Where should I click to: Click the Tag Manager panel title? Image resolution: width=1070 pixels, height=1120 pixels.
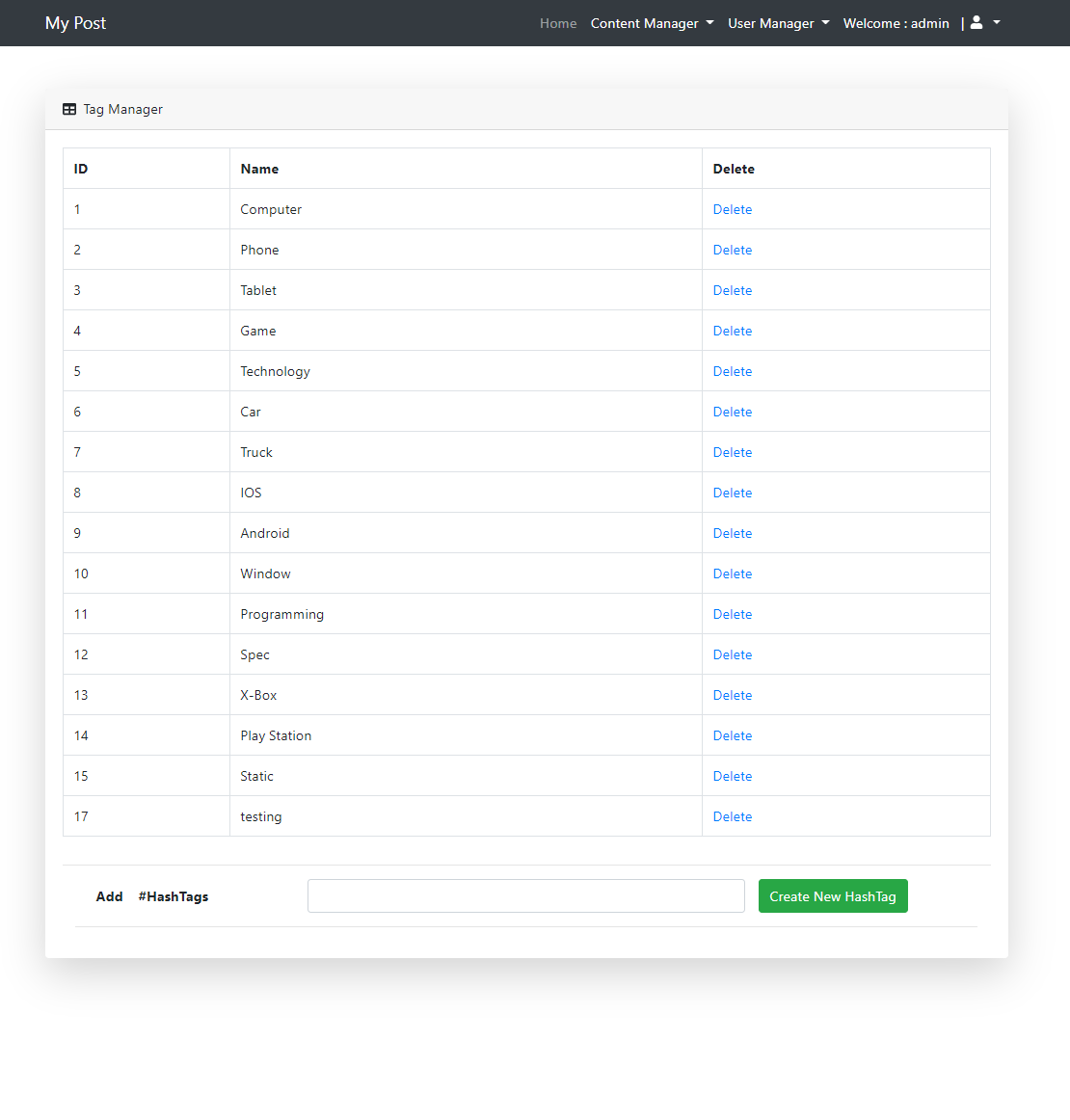pyautogui.click(x=122, y=109)
